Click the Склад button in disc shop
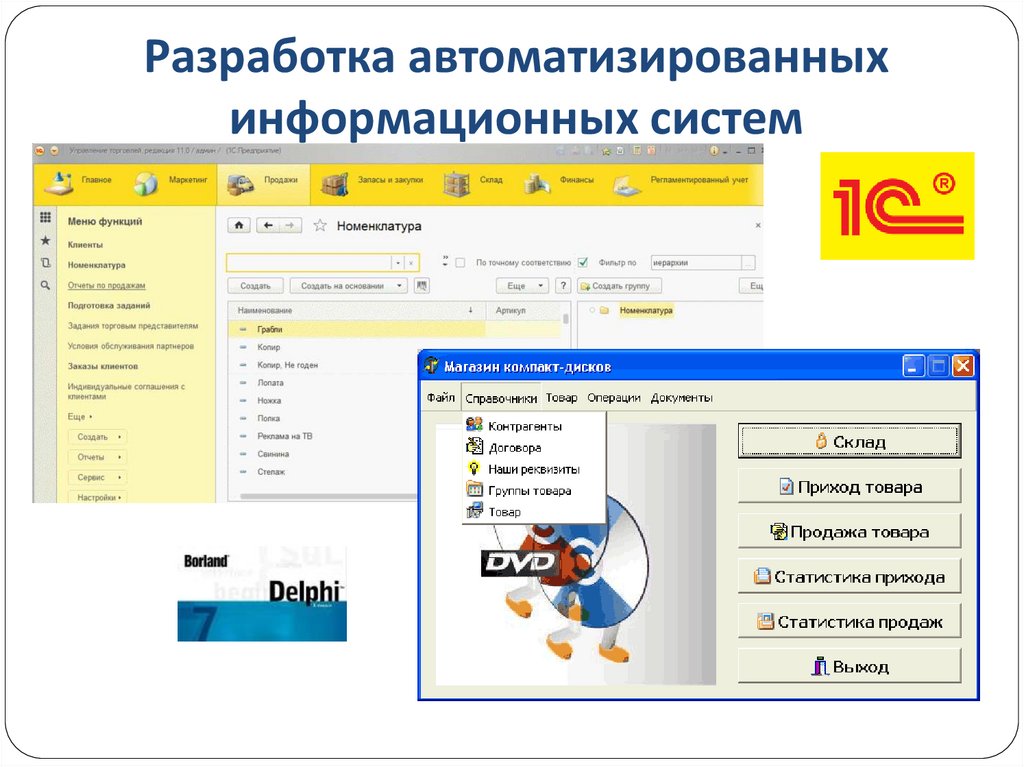Screen dimensions: 1024x767 coord(850,442)
